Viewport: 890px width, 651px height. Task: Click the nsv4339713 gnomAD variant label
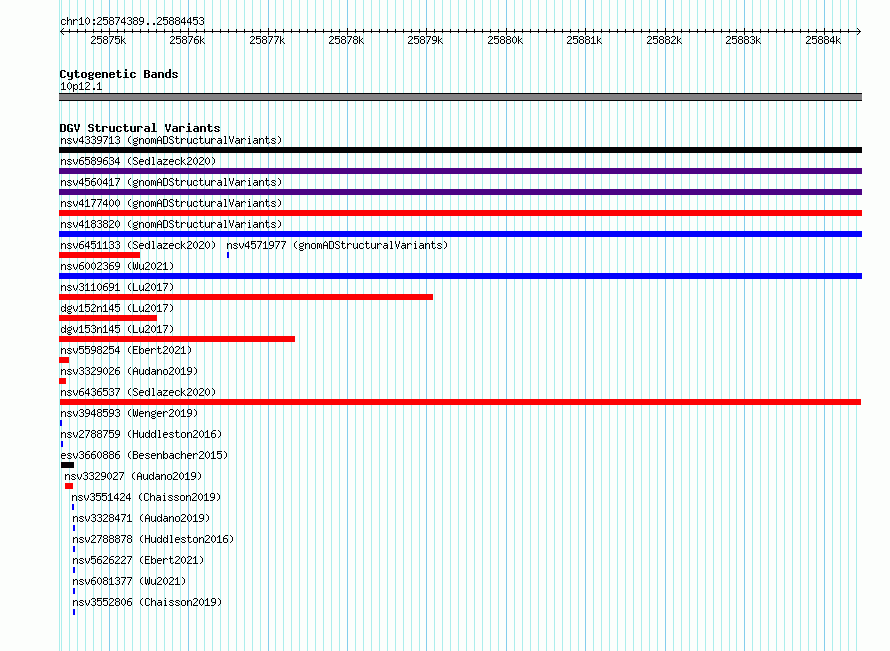(171, 140)
